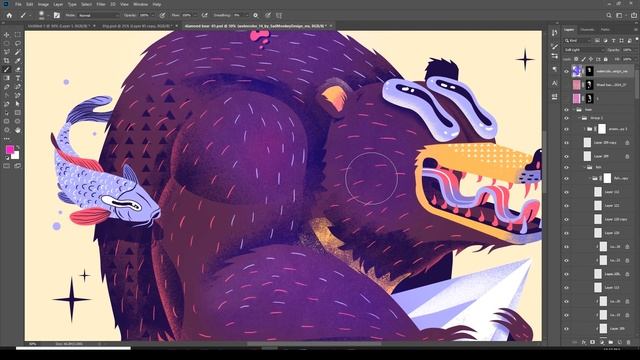The image size is (640, 360).
Task: Open the pink foreground color swatch
Action: click(x=9, y=150)
